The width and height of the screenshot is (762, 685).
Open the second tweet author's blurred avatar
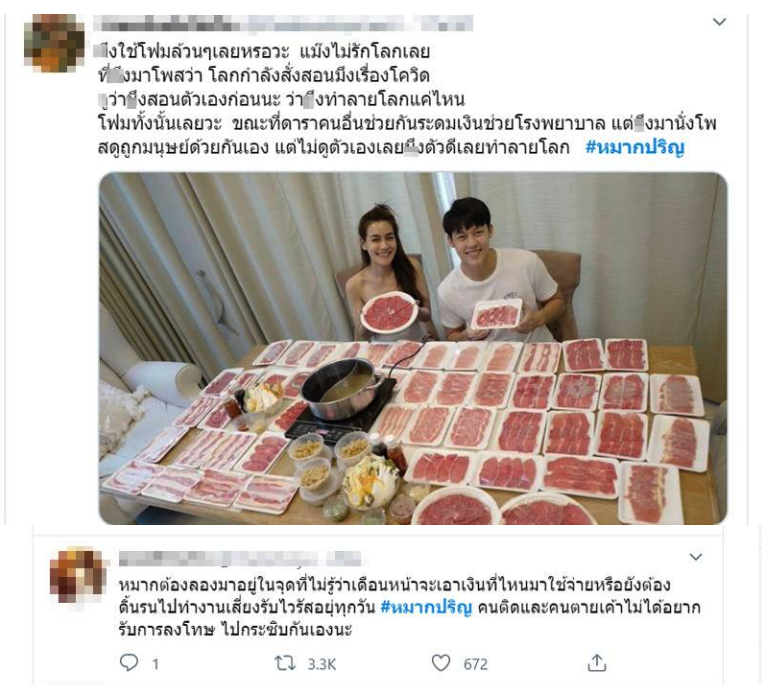pos(78,575)
